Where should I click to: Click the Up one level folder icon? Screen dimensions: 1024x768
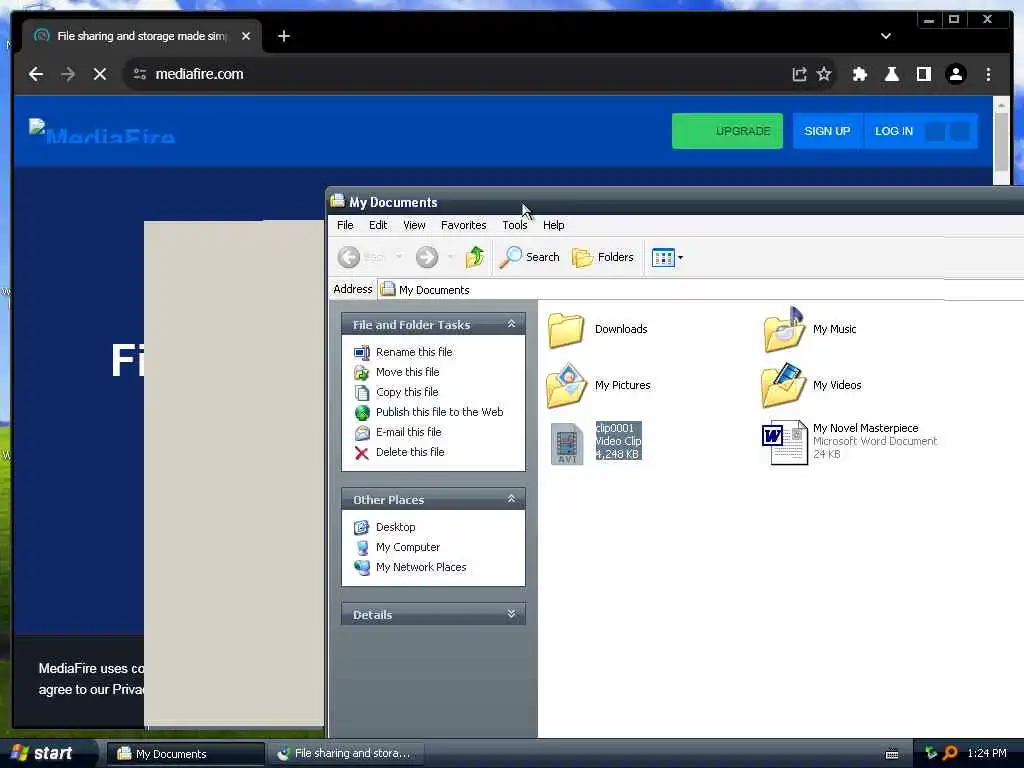(x=475, y=257)
